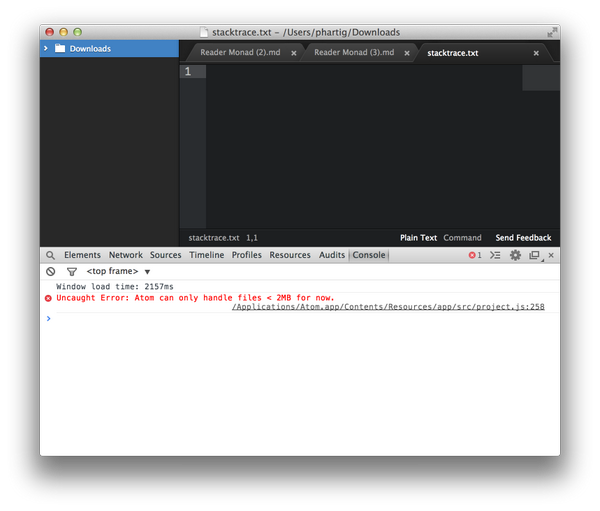The width and height of the screenshot is (600, 511).
Task: Click line number 1 in the gutter
Action: point(188,72)
